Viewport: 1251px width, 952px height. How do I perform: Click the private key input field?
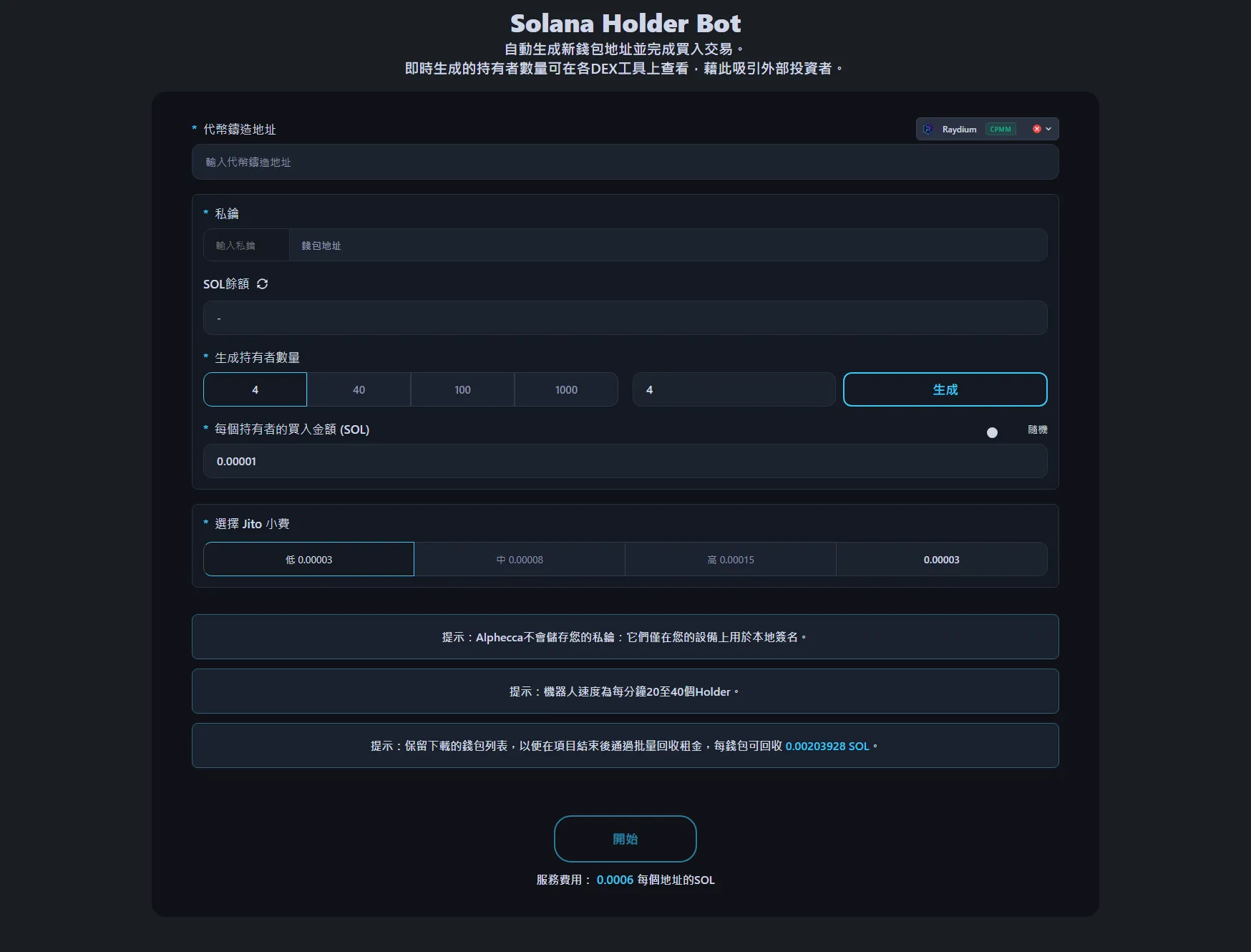(x=246, y=245)
